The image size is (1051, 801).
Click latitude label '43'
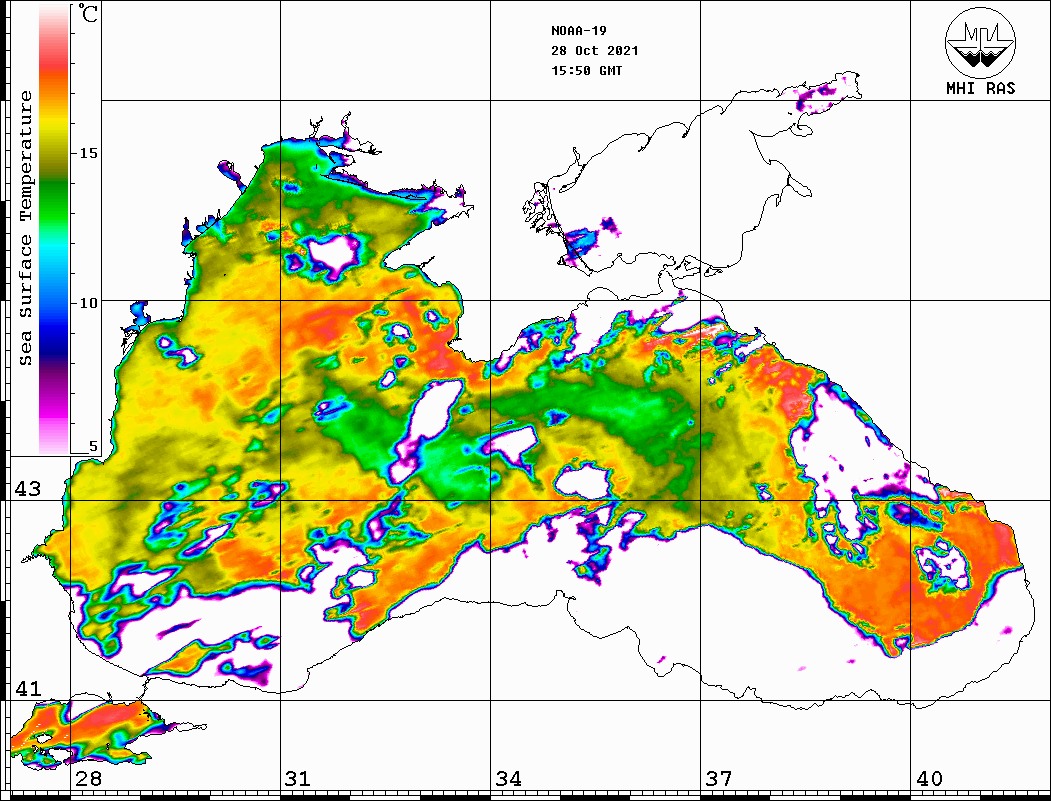coord(27,489)
